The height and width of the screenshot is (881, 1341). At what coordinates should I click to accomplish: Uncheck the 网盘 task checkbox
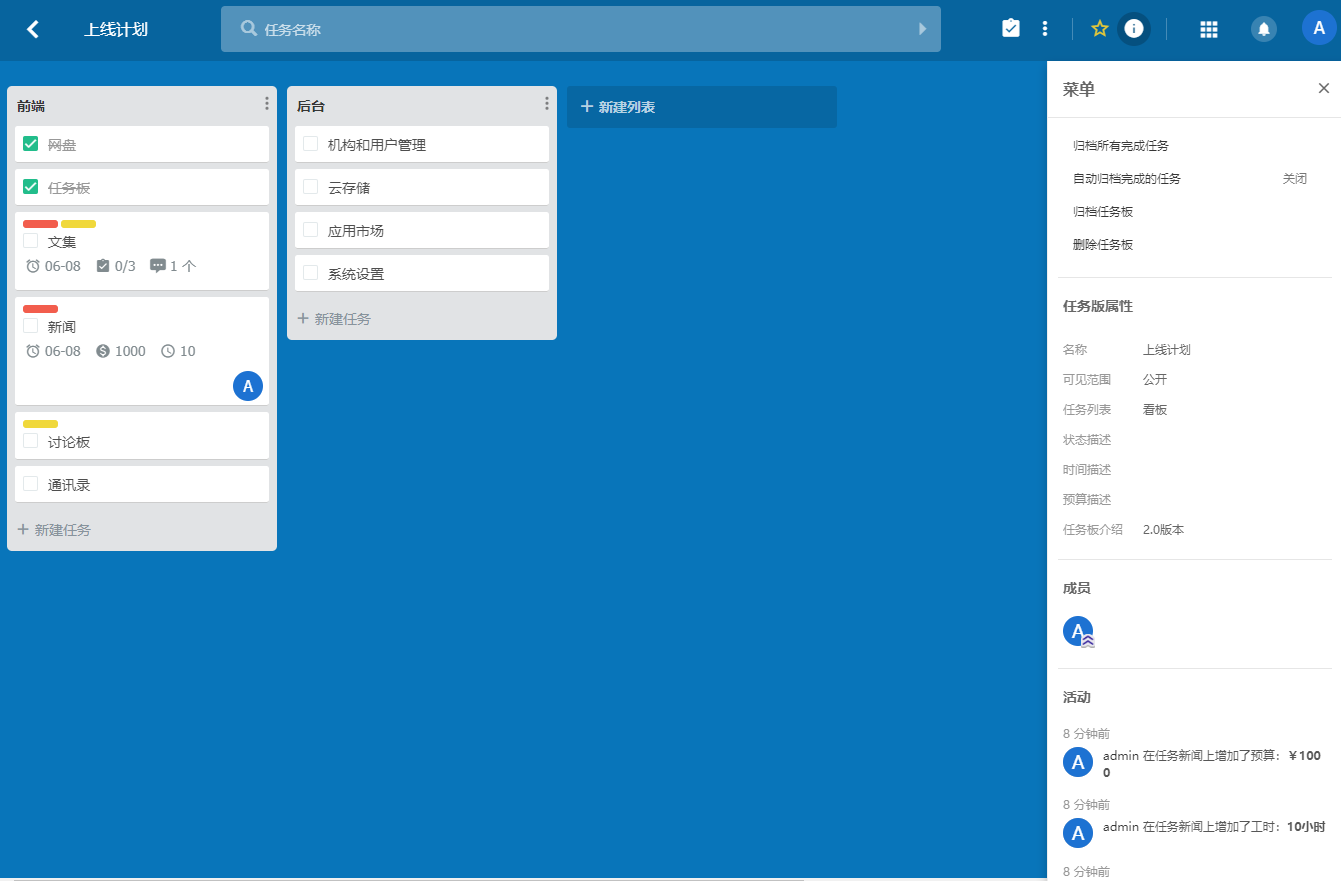(31, 144)
